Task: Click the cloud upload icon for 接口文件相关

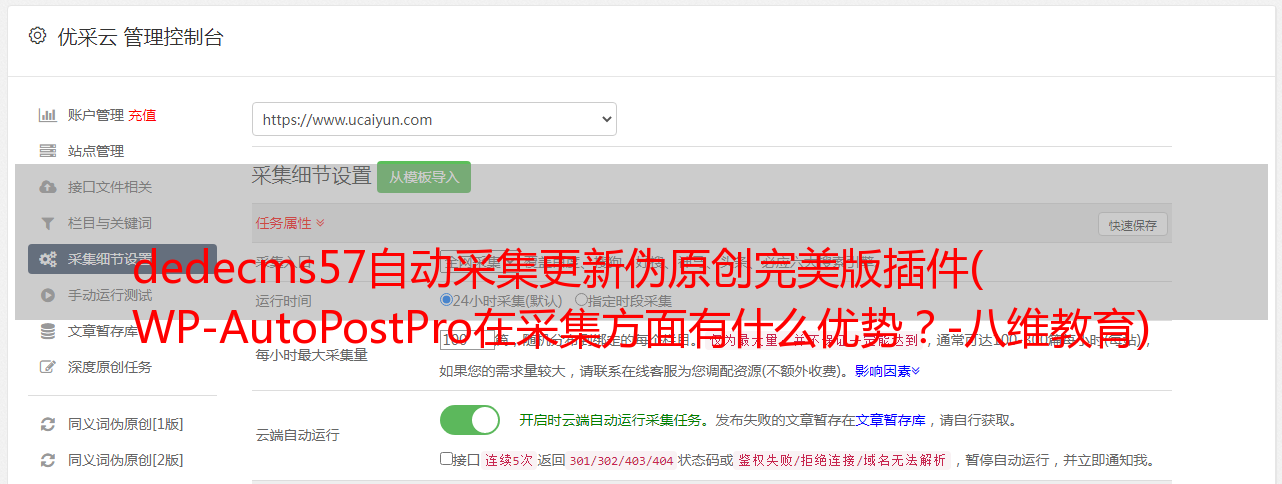Action: click(x=47, y=187)
